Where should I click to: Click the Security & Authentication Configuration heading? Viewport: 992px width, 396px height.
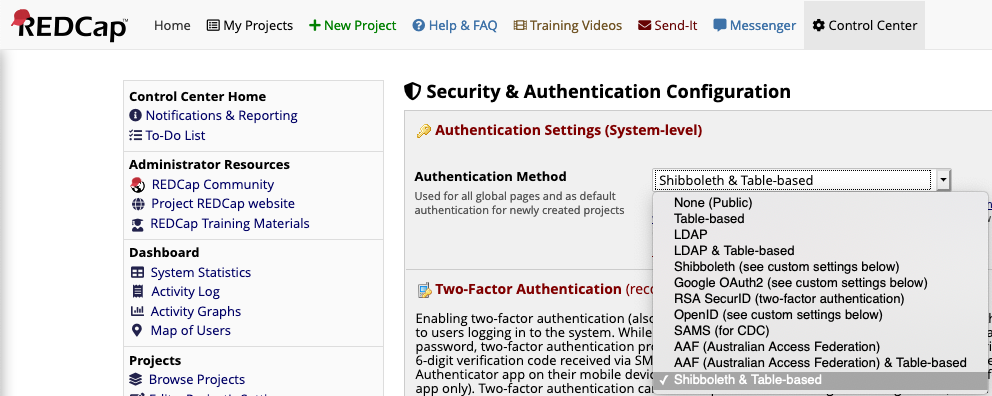[608, 92]
